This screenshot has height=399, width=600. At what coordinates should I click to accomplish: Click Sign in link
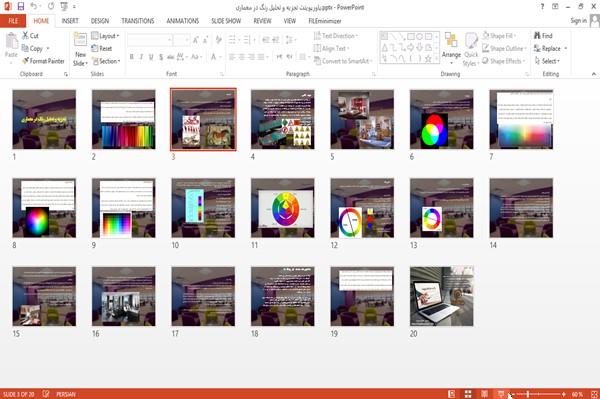click(x=578, y=21)
